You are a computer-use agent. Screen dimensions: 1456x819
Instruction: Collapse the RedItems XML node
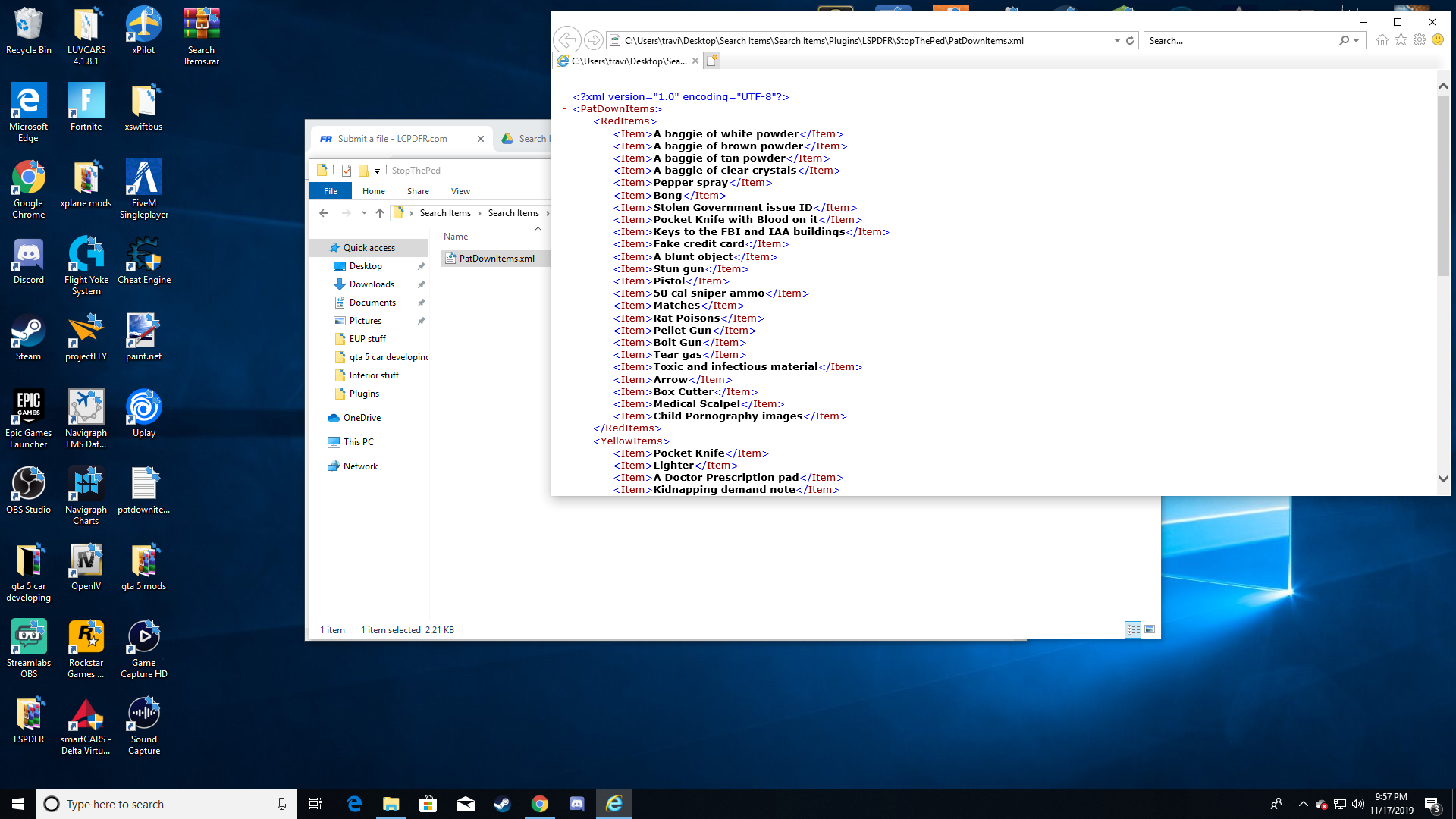[x=585, y=121]
